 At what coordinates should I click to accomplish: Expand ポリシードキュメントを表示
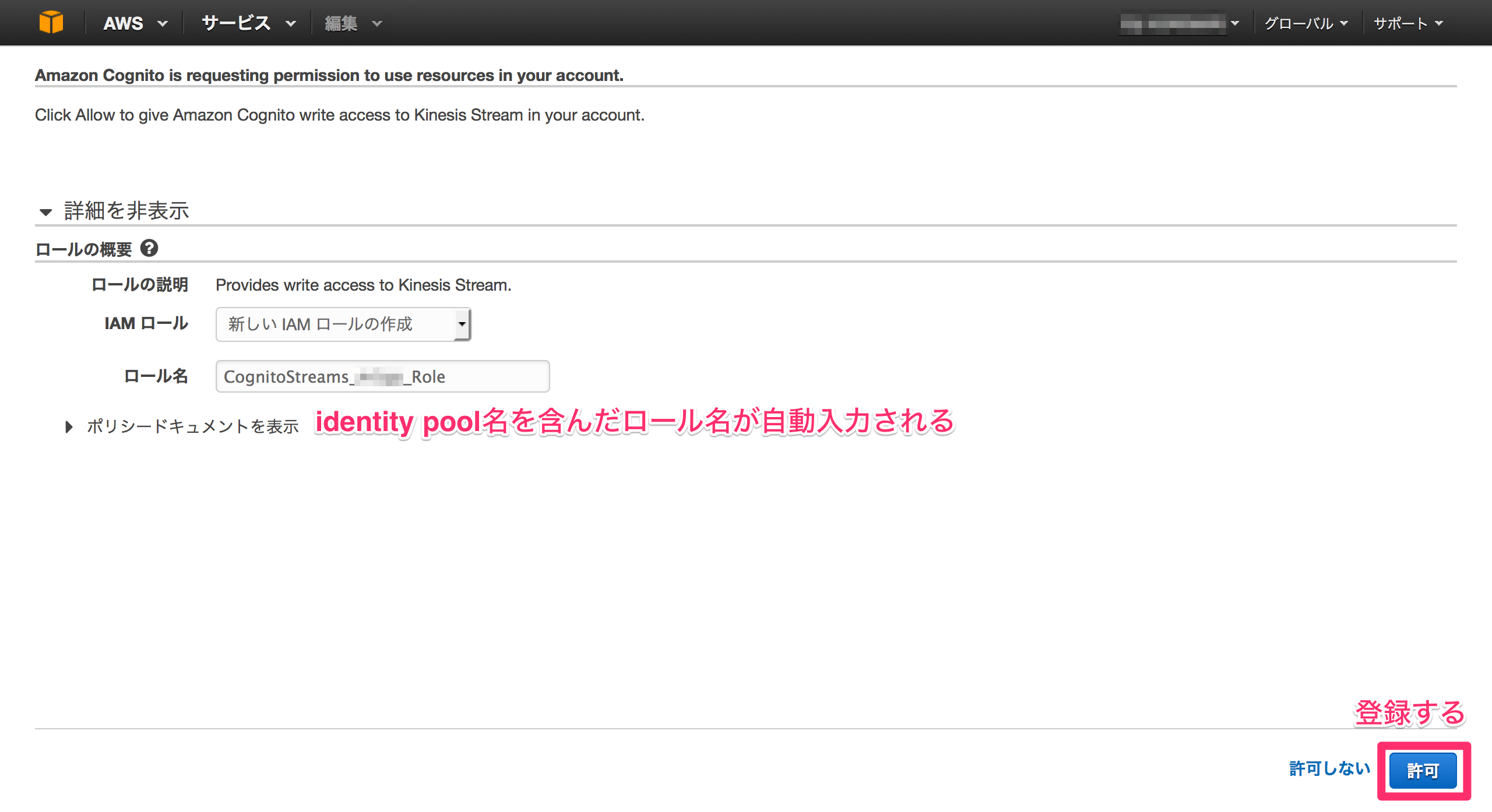pyautogui.click(x=181, y=426)
